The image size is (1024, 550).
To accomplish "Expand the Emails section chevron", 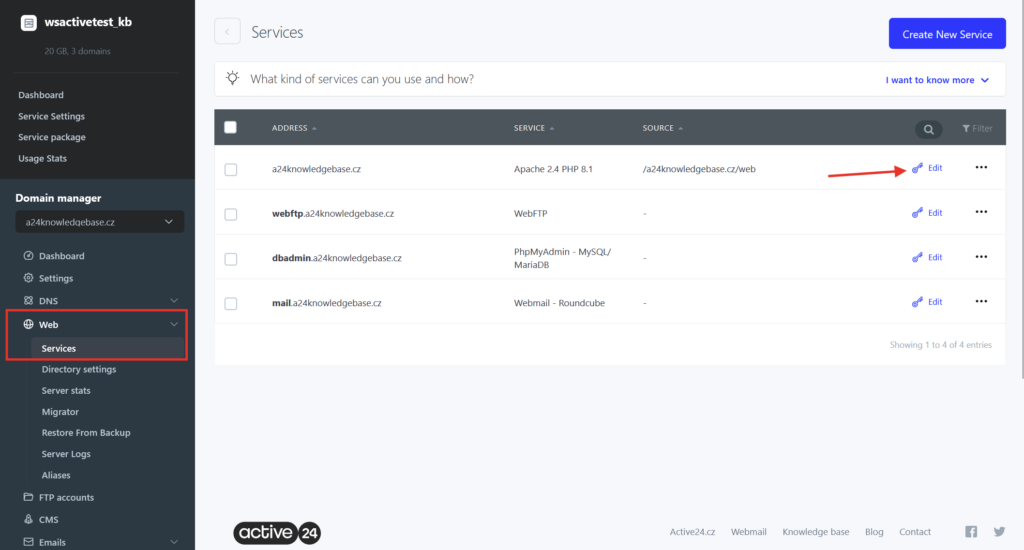I will pos(174,542).
